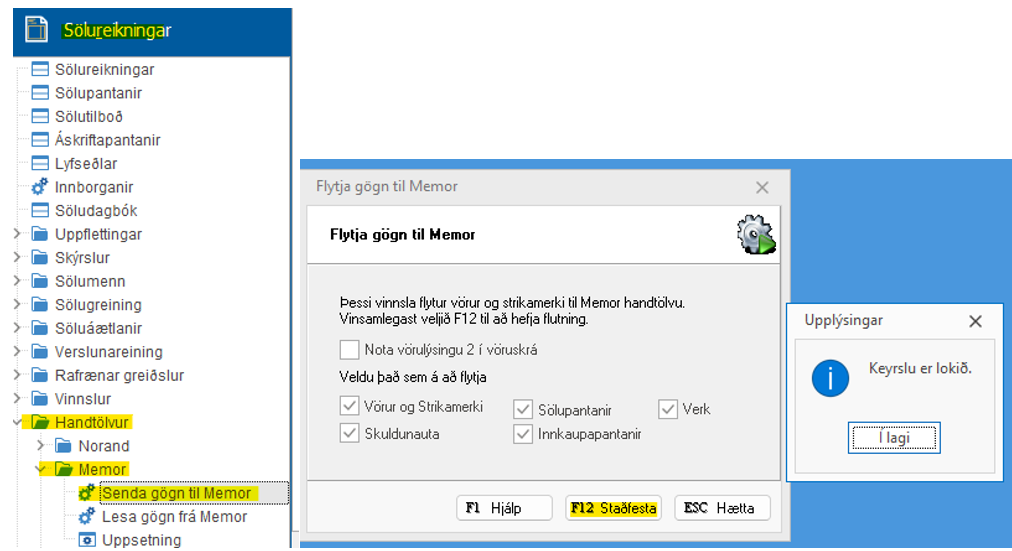Click the Lesa gögn frá Memor gear icon
Screen dimensions: 1012x551
[86, 517]
